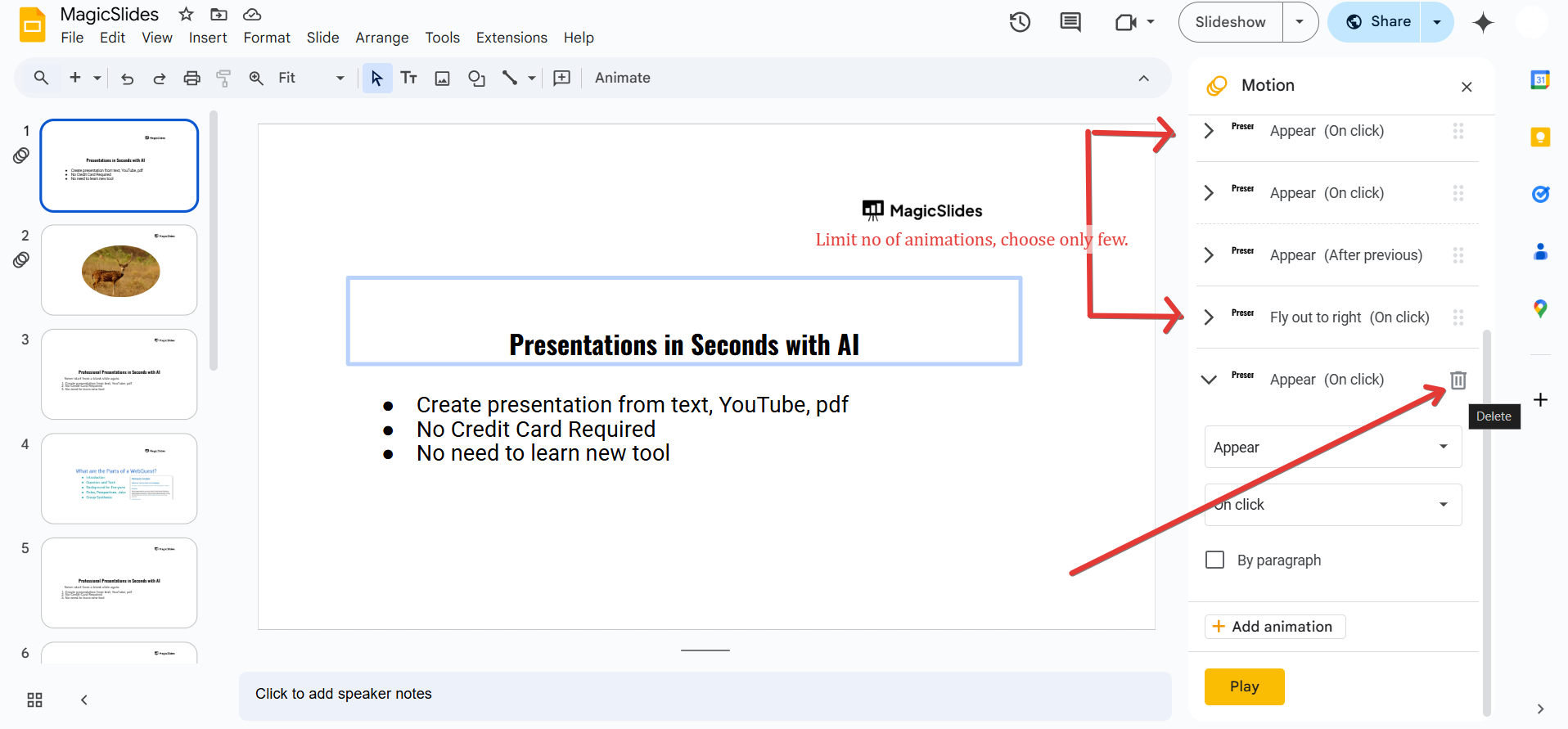Collapse the open Appear (On click) animation
This screenshot has height=729, width=1568.
(1209, 380)
